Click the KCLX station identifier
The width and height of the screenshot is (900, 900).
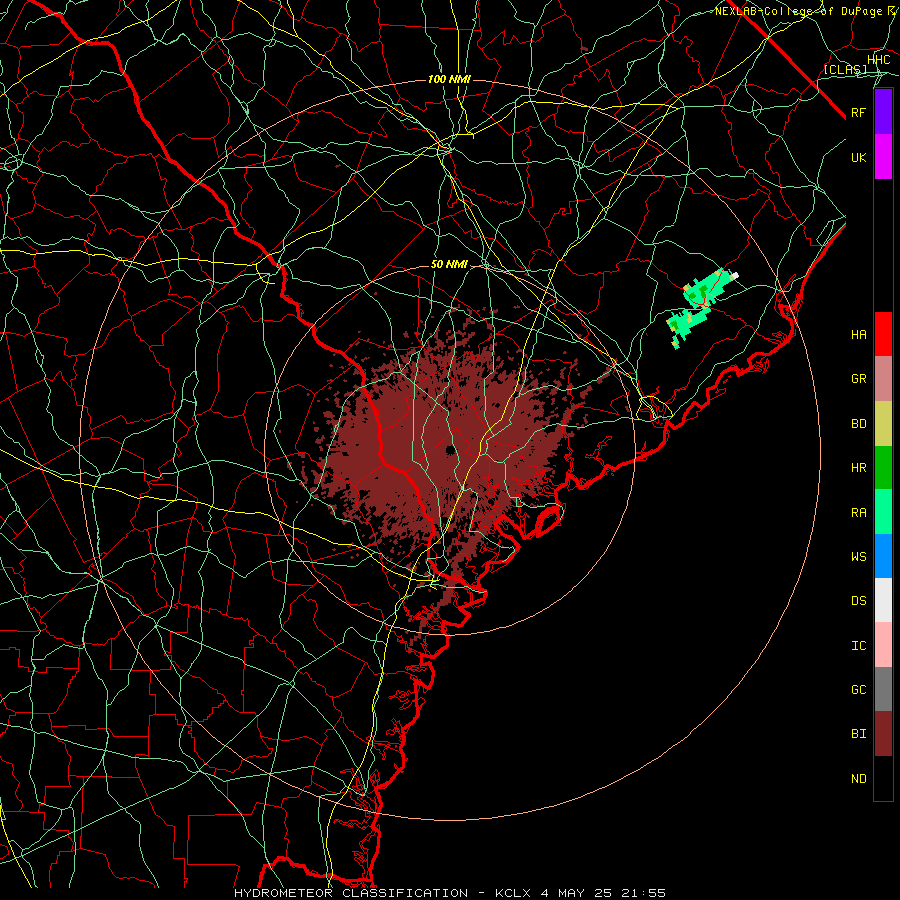[x=513, y=893]
